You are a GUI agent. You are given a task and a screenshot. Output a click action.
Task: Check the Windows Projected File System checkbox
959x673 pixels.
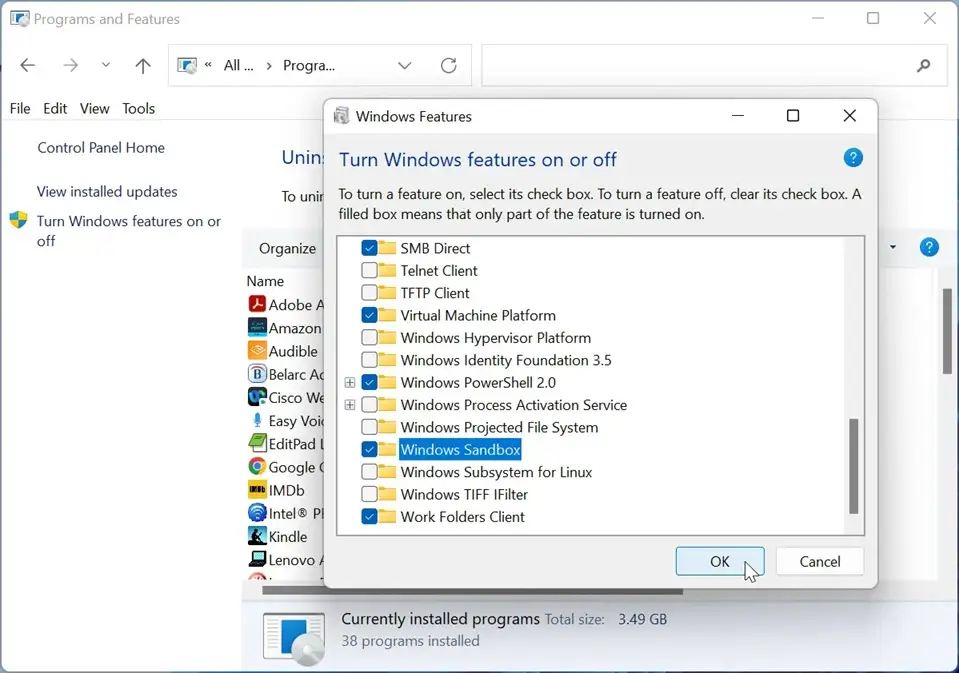coord(369,427)
